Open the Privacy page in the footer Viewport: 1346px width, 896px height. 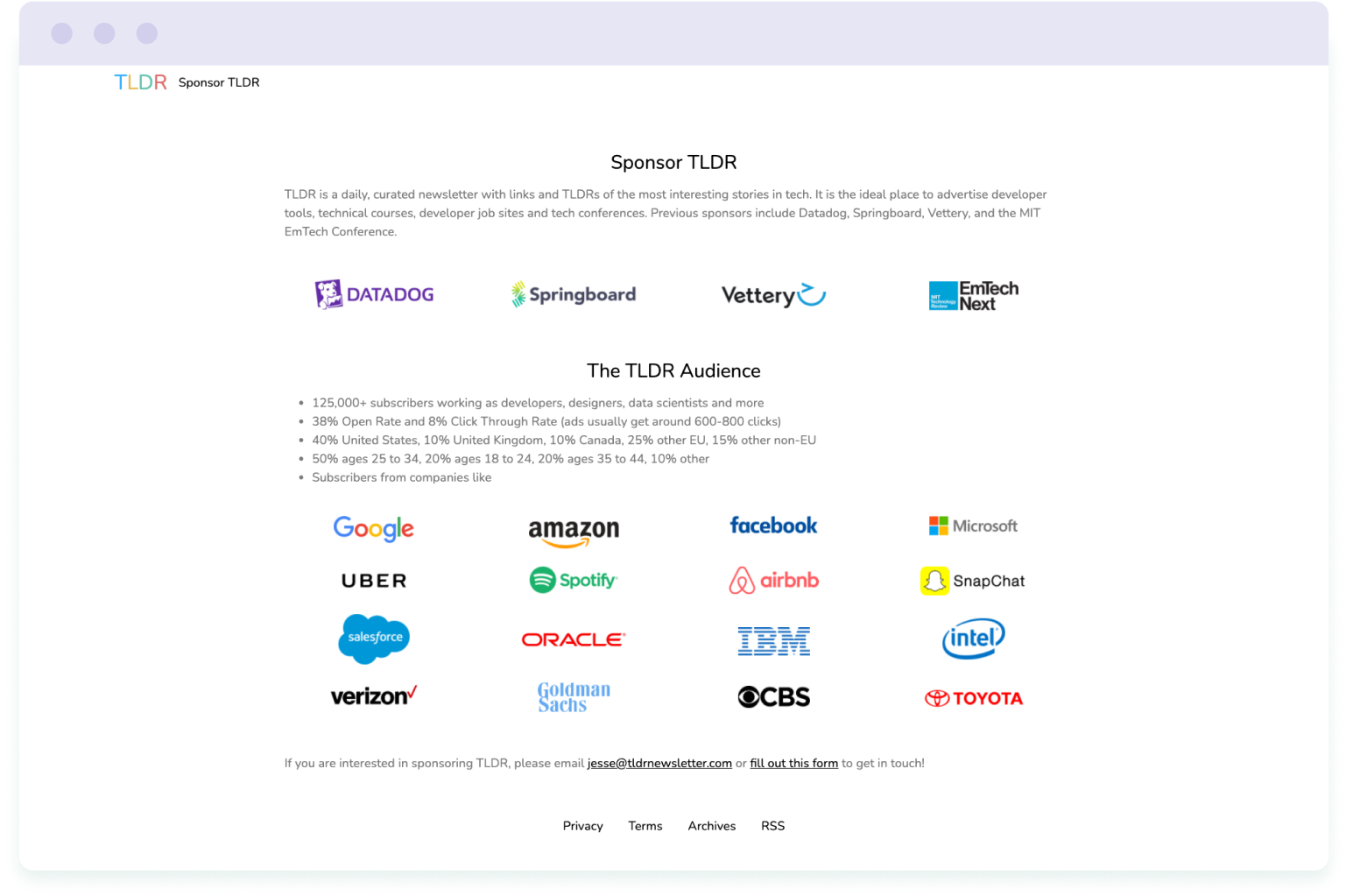[x=582, y=826]
